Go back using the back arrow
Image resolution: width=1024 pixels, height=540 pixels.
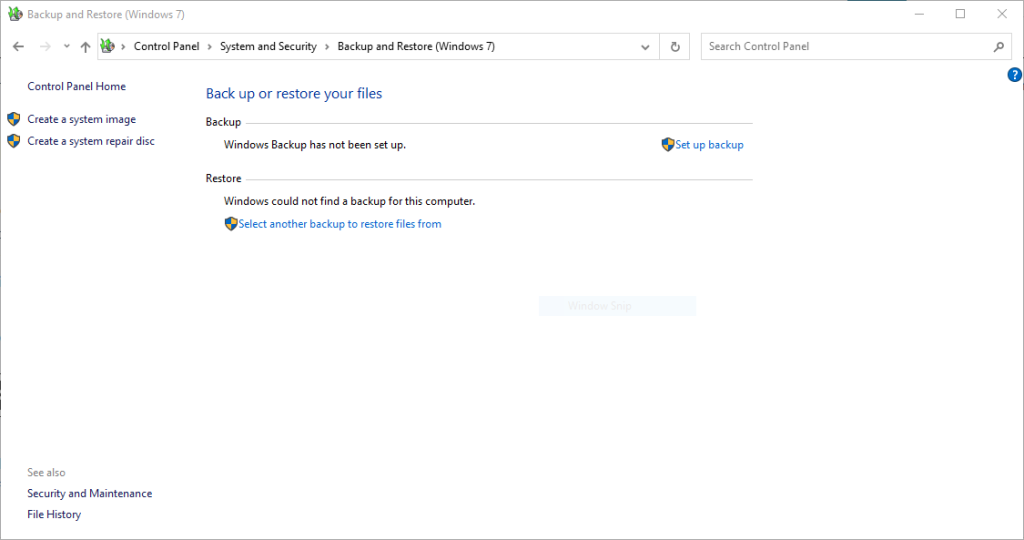pyautogui.click(x=18, y=46)
